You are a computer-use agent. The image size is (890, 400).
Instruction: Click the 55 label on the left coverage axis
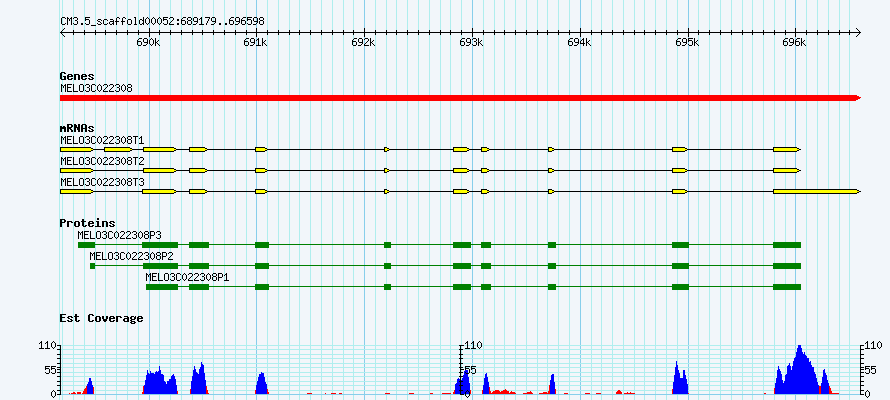coord(49,369)
